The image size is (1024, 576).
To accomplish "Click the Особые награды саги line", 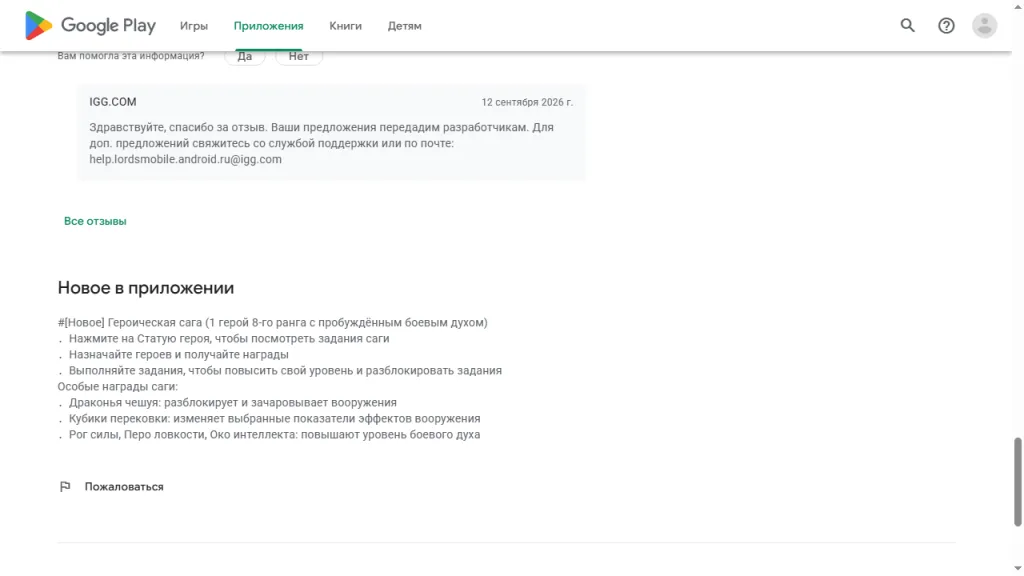I will click(x=118, y=387).
